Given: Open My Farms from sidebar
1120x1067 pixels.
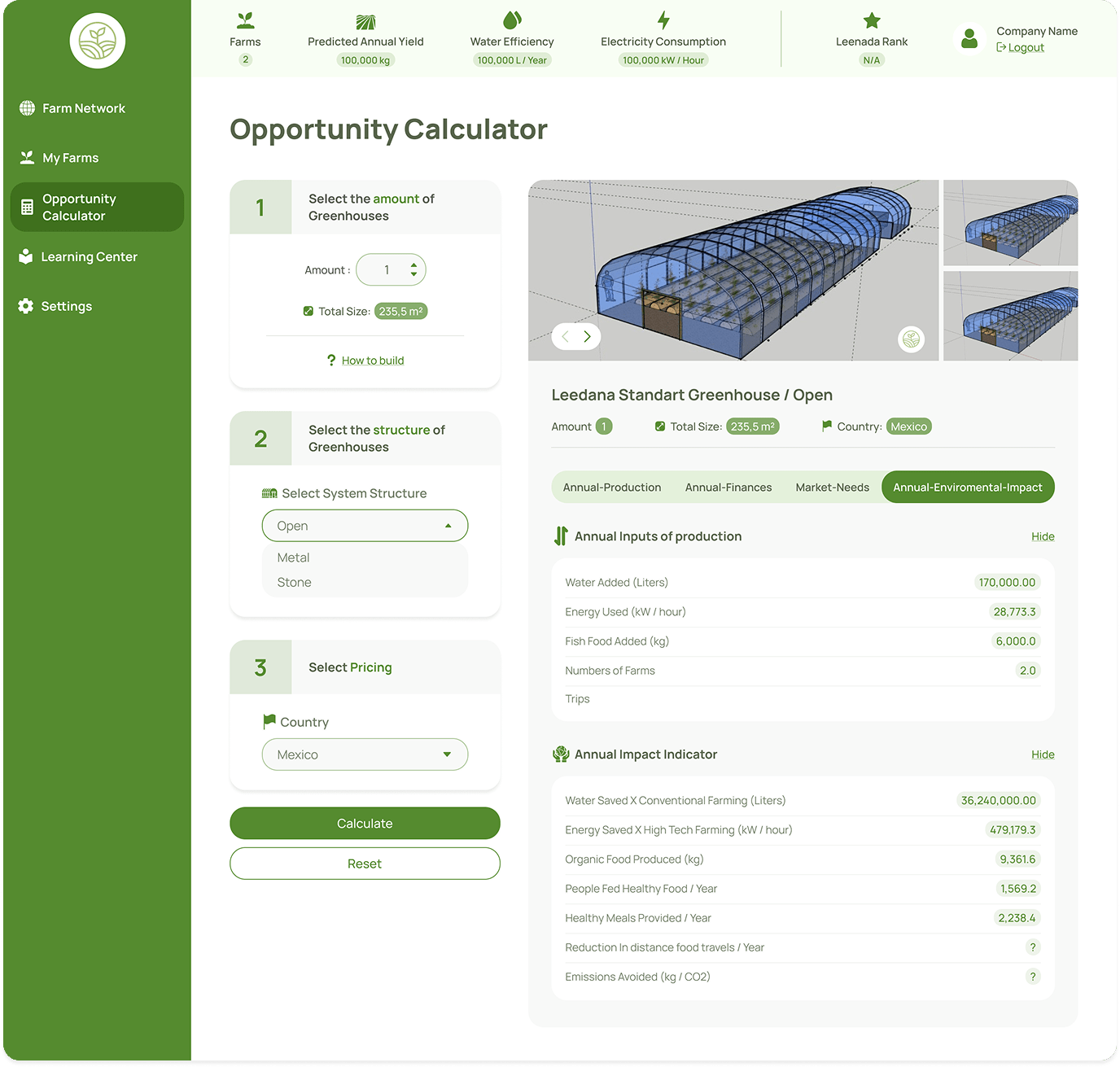Looking at the screenshot, I should tap(71, 158).
